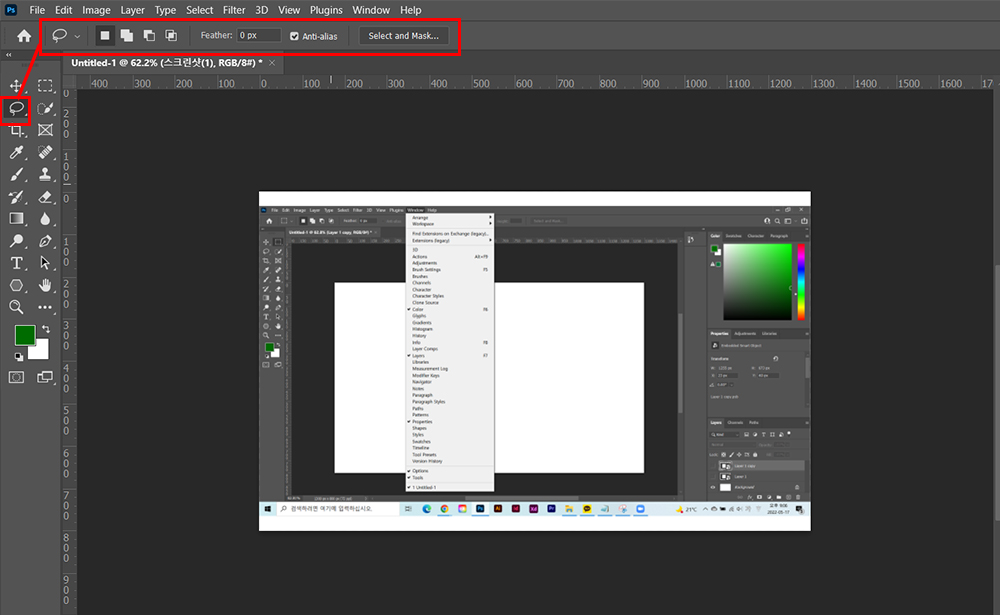Click the Feather value input field

[259, 36]
